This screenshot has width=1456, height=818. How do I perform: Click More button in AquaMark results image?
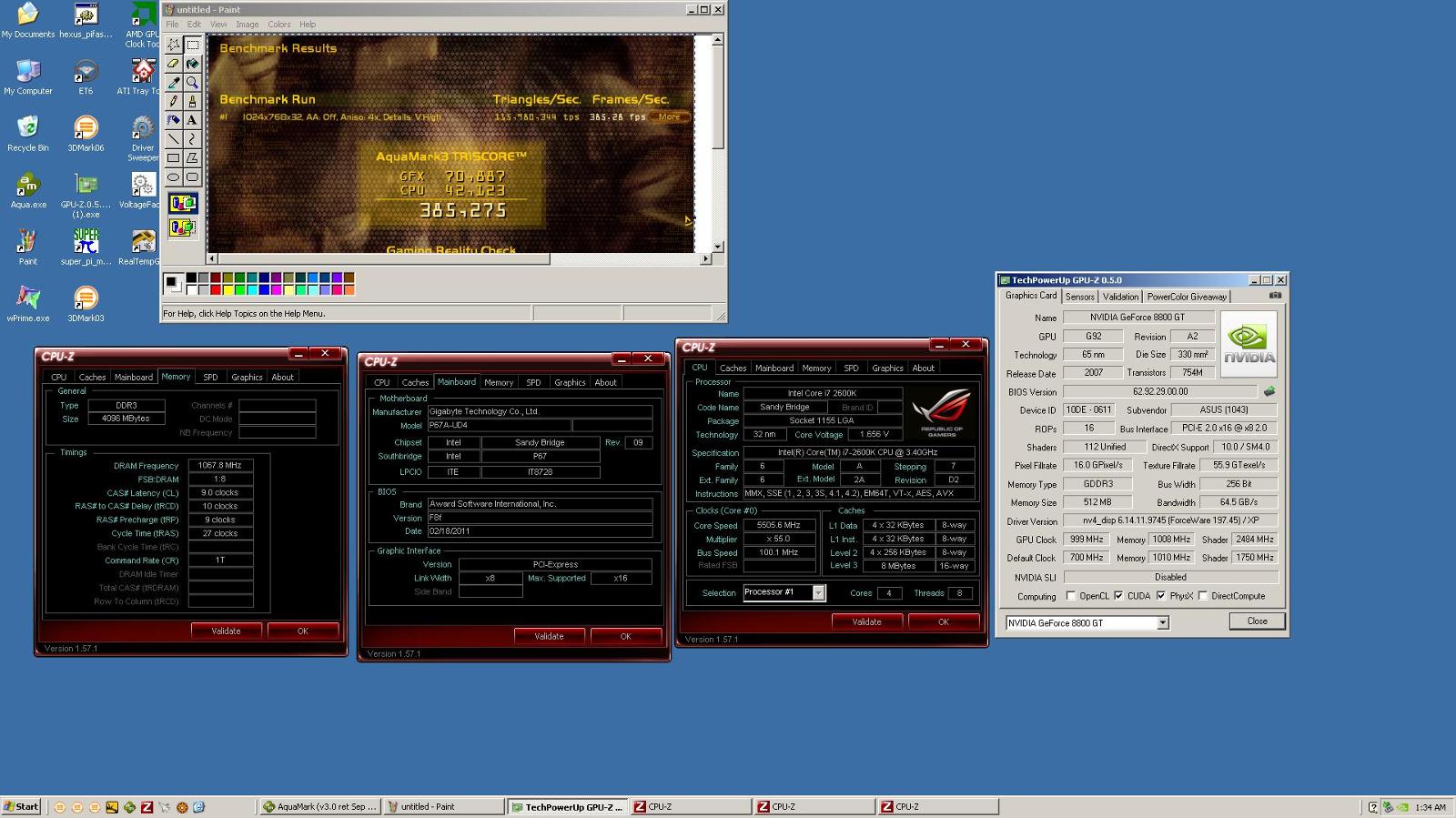coord(670,116)
